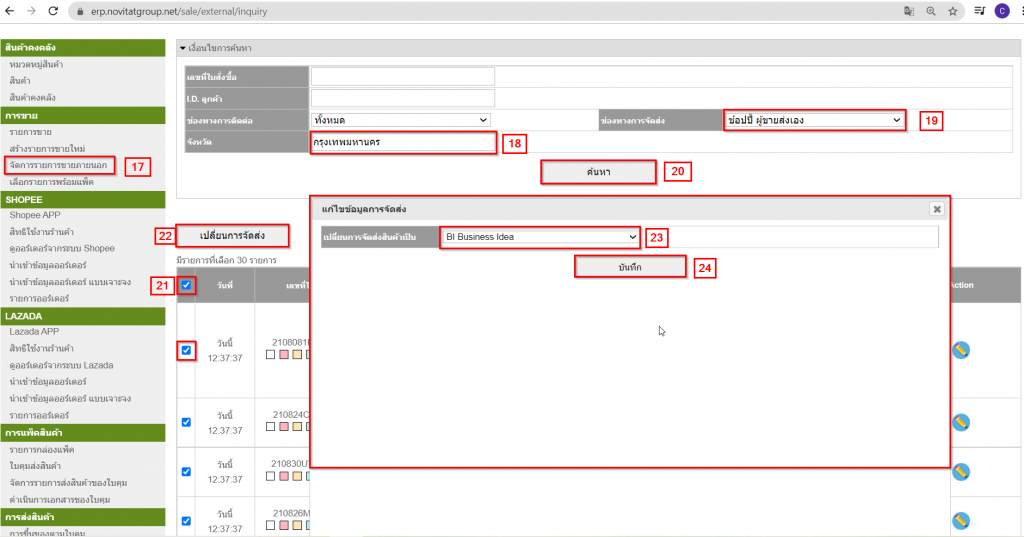Open the ช้อปปี้ ผู้ขายส่งเอง delivery channel dropdown
The width and height of the screenshot is (1024, 537).
[814, 120]
